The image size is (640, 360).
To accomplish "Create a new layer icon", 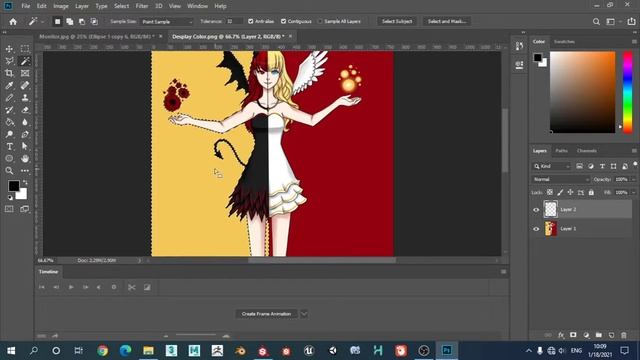I will click(611, 335).
